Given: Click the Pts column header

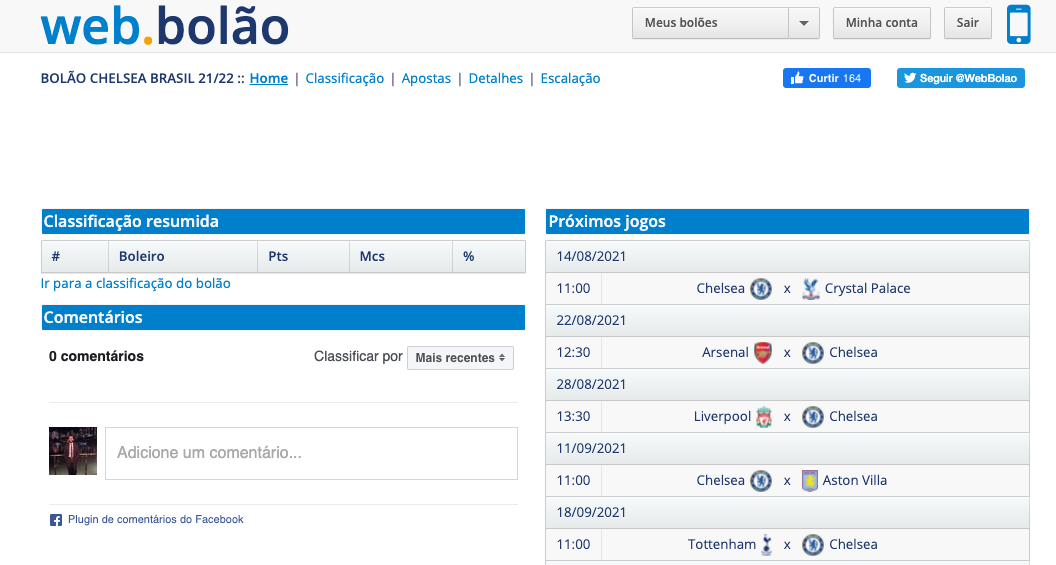Looking at the screenshot, I should coord(303,257).
